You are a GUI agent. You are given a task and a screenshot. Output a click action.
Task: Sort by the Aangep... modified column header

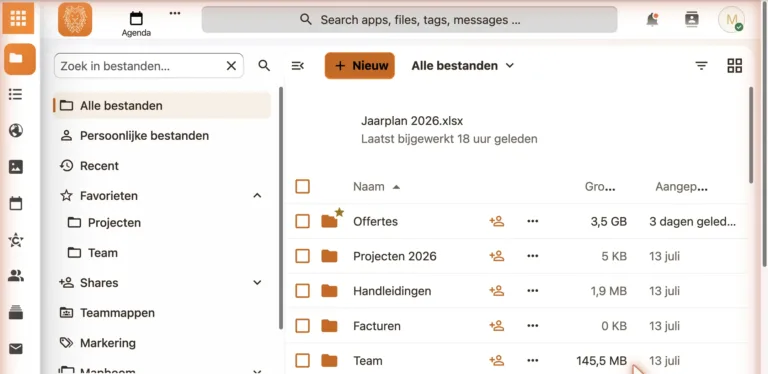point(681,187)
